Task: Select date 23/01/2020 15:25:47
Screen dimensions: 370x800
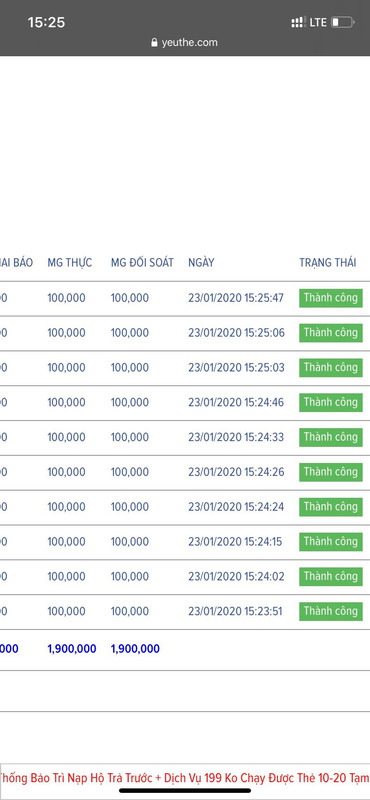Action: tap(236, 298)
